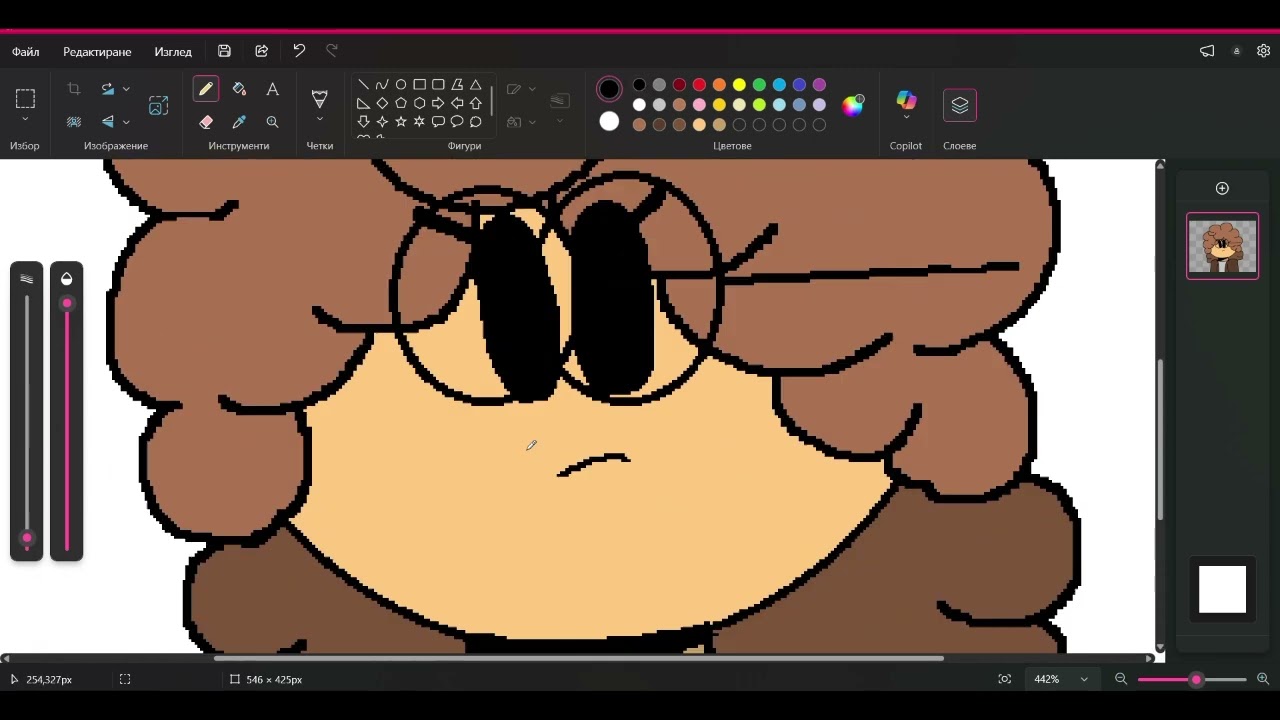Click the Save icon
1280x720 pixels.
[224, 51]
